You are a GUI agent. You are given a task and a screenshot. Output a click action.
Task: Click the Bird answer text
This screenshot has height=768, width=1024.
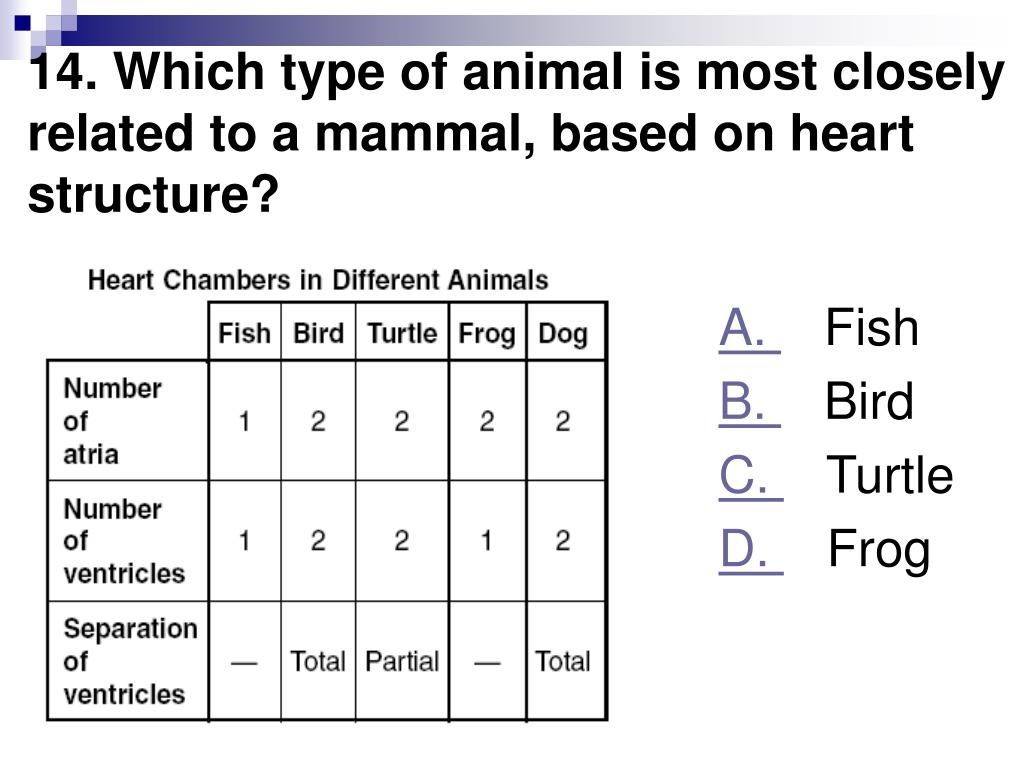(x=869, y=401)
